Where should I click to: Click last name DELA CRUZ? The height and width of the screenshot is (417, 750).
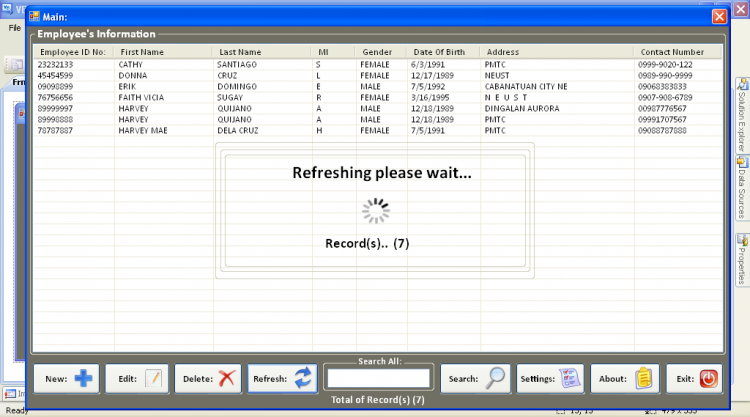[x=238, y=131]
